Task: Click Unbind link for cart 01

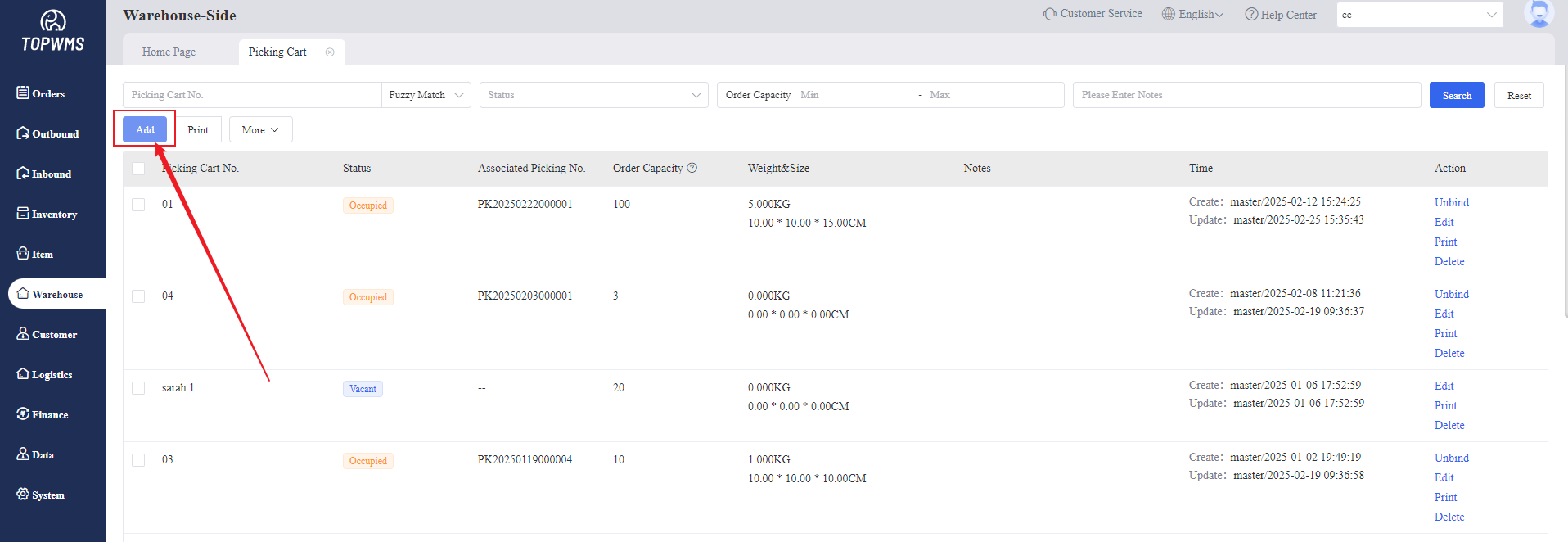Action: tap(1451, 202)
